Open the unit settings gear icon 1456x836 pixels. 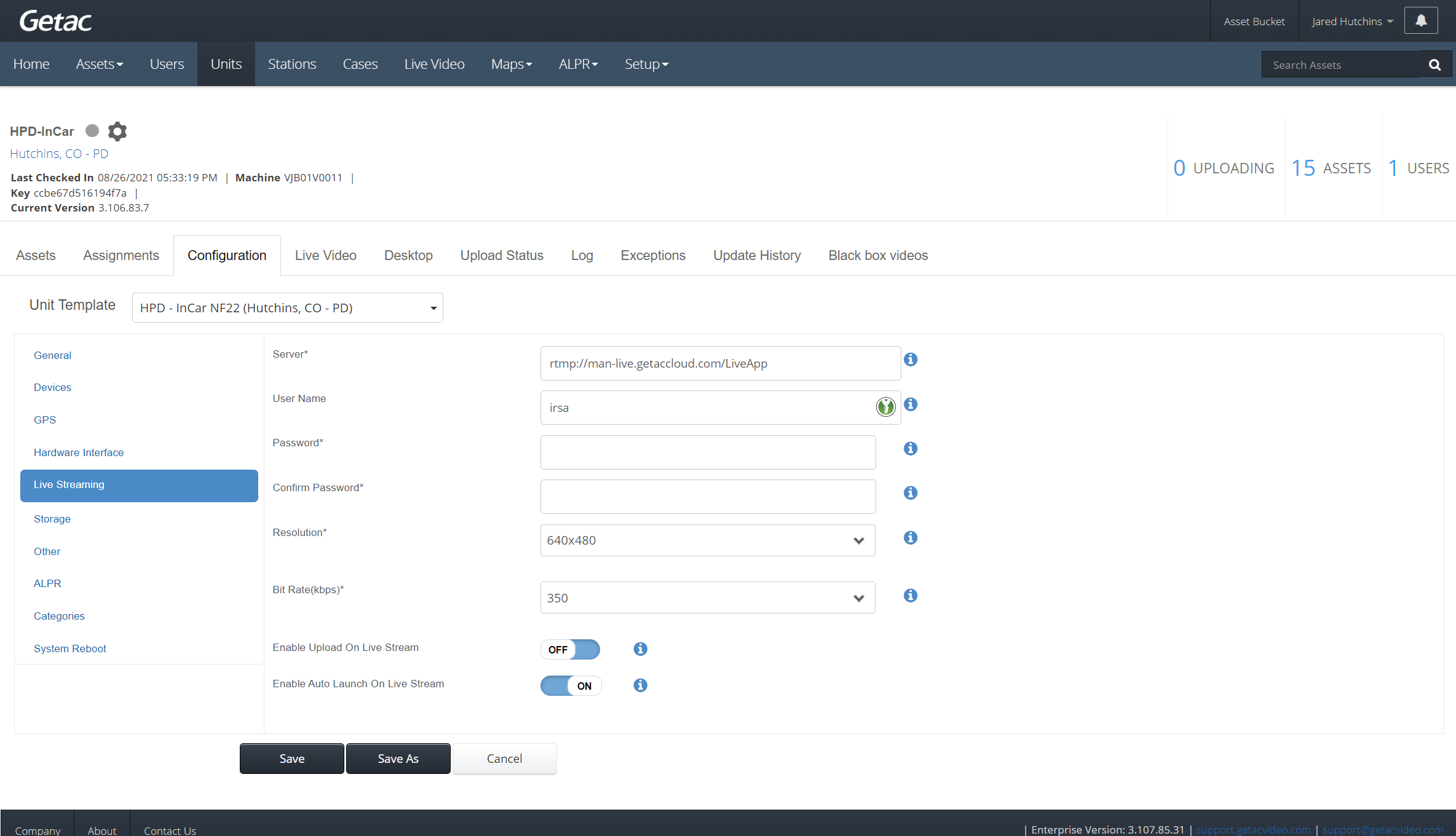pos(117,131)
